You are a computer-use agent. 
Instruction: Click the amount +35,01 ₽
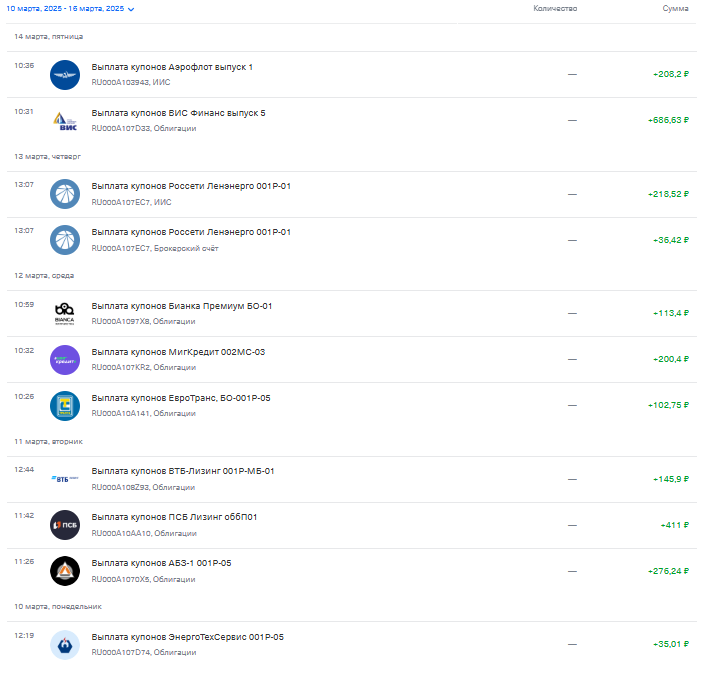tap(671, 644)
